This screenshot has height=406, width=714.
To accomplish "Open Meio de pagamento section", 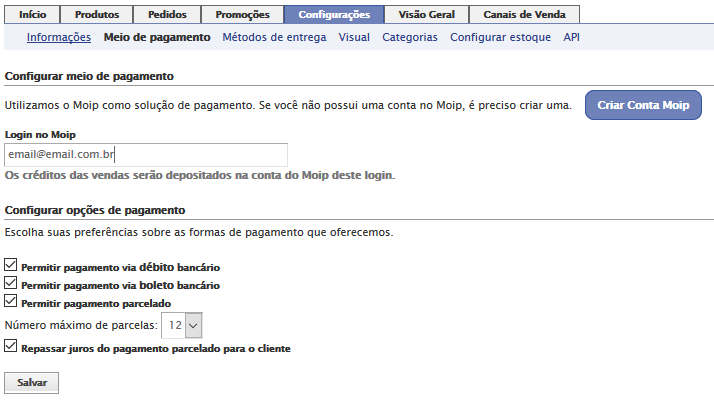I will coord(157,37).
